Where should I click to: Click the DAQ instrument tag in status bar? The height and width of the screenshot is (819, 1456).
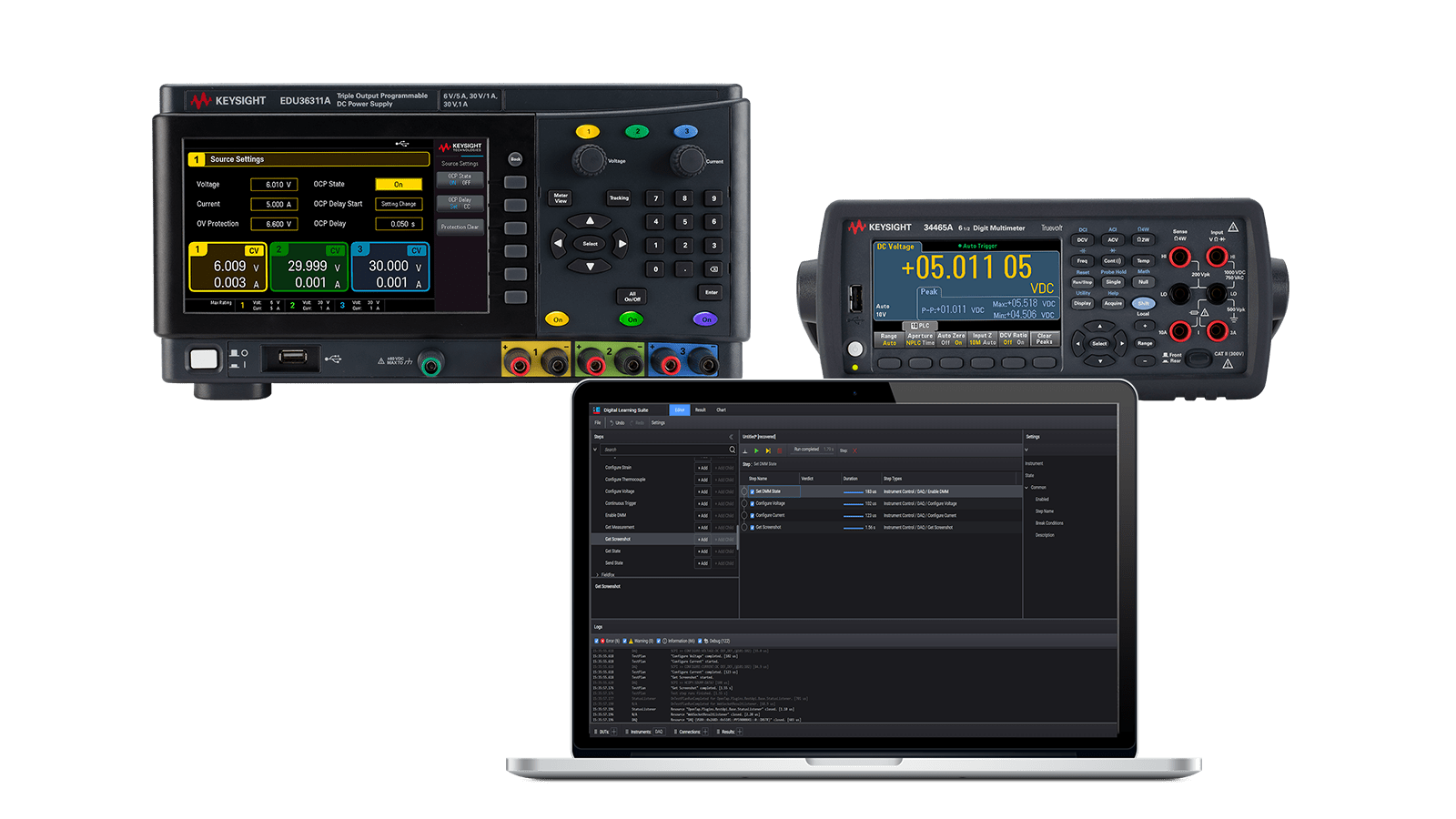click(x=659, y=732)
